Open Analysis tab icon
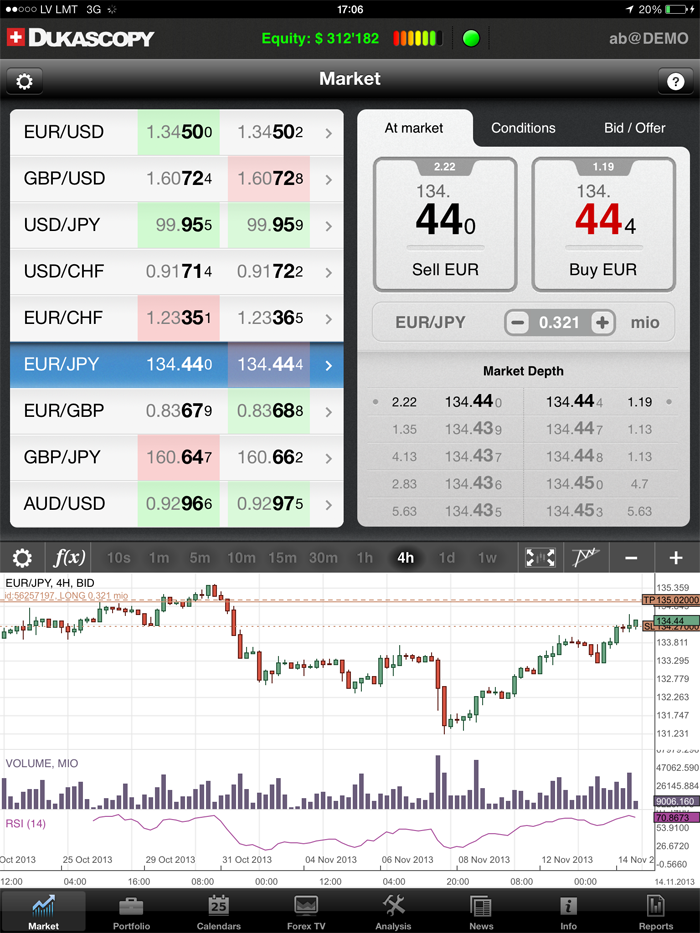This screenshot has width=700, height=933. pos(393,912)
